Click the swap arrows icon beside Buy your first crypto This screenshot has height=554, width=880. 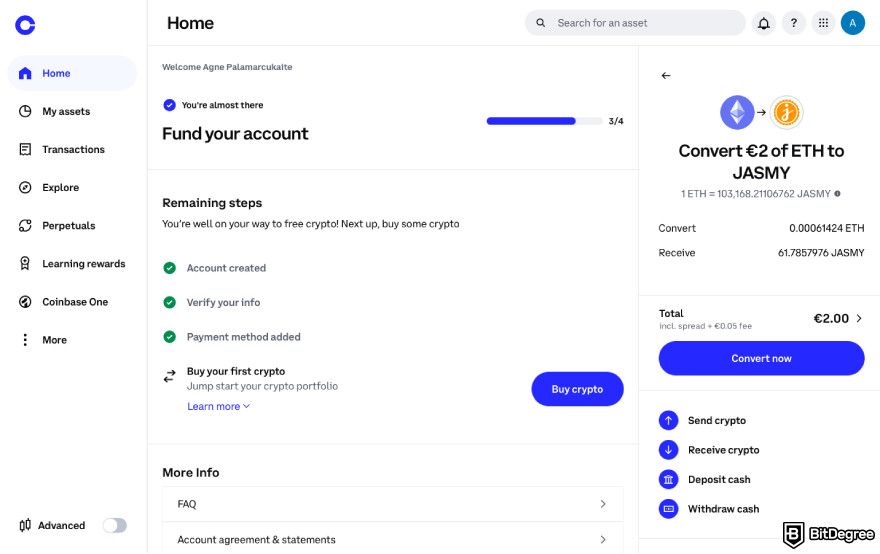click(x=169, y=376)
